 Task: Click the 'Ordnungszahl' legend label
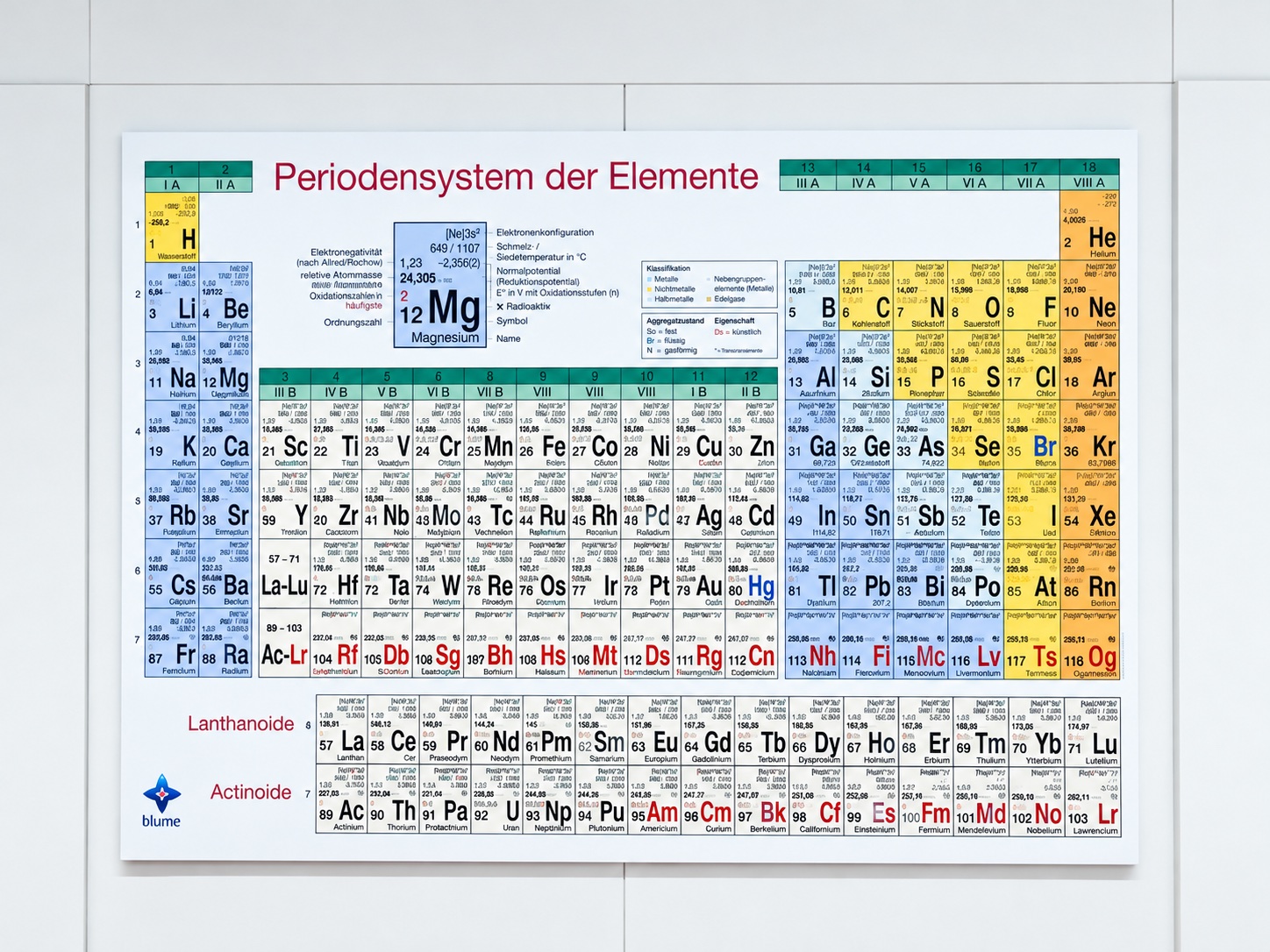coord(353,322)
